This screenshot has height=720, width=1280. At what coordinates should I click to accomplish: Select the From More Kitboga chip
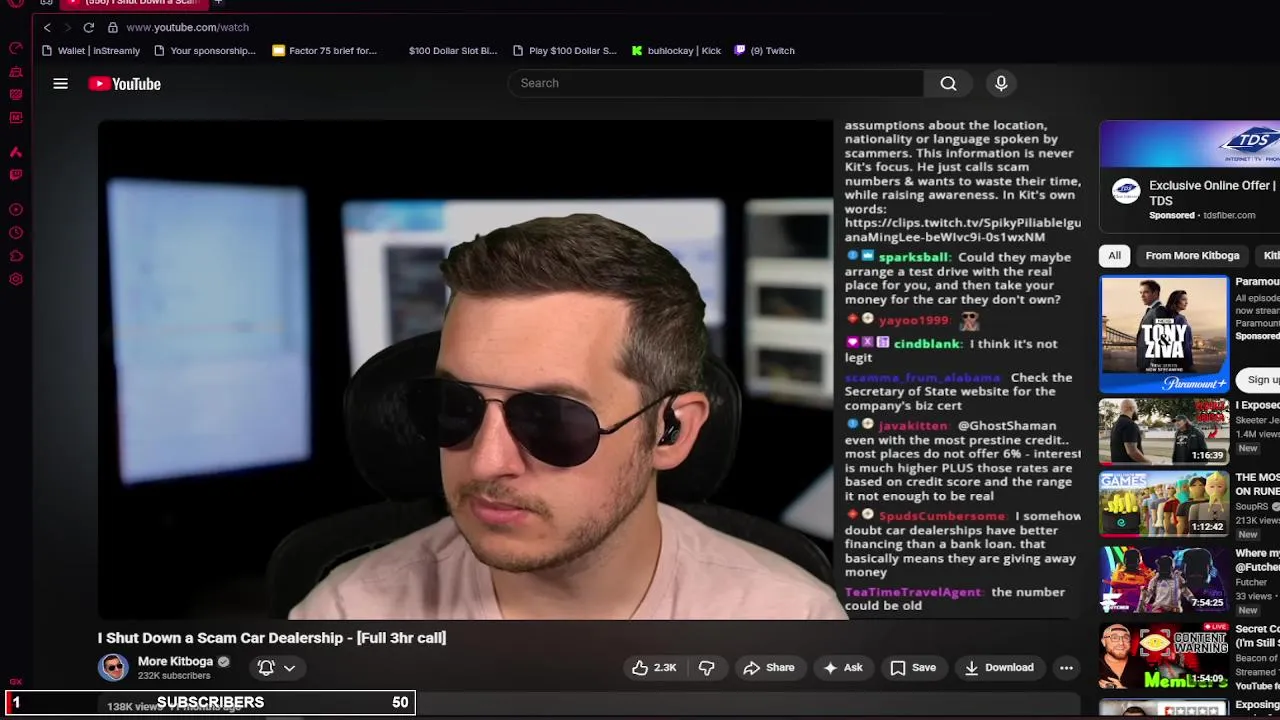tap(1192, 255)
